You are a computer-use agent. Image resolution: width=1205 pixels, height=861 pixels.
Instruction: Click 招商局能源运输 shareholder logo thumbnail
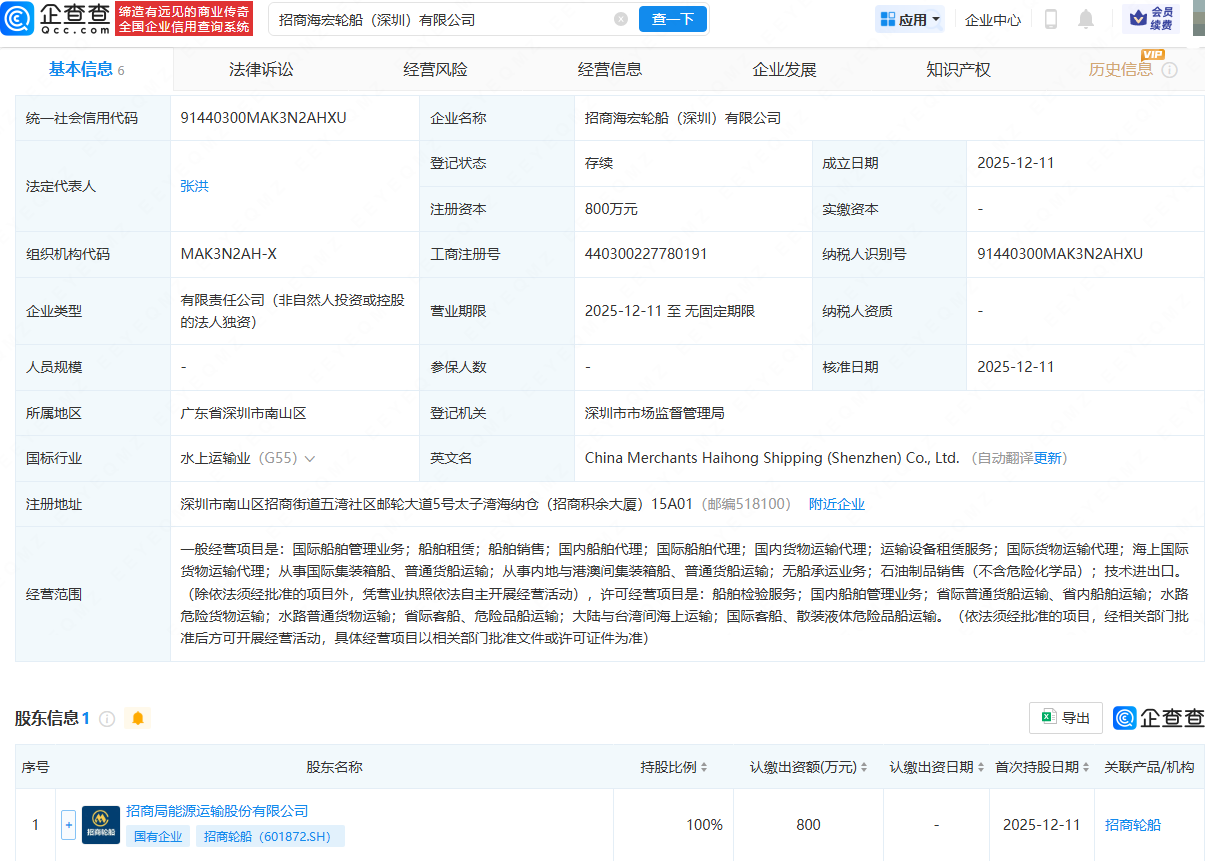100,825
